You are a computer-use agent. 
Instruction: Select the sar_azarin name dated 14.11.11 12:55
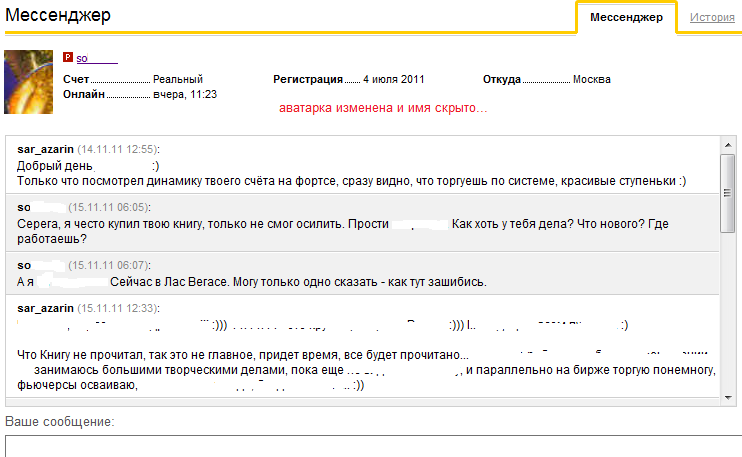tap(45, 149)
